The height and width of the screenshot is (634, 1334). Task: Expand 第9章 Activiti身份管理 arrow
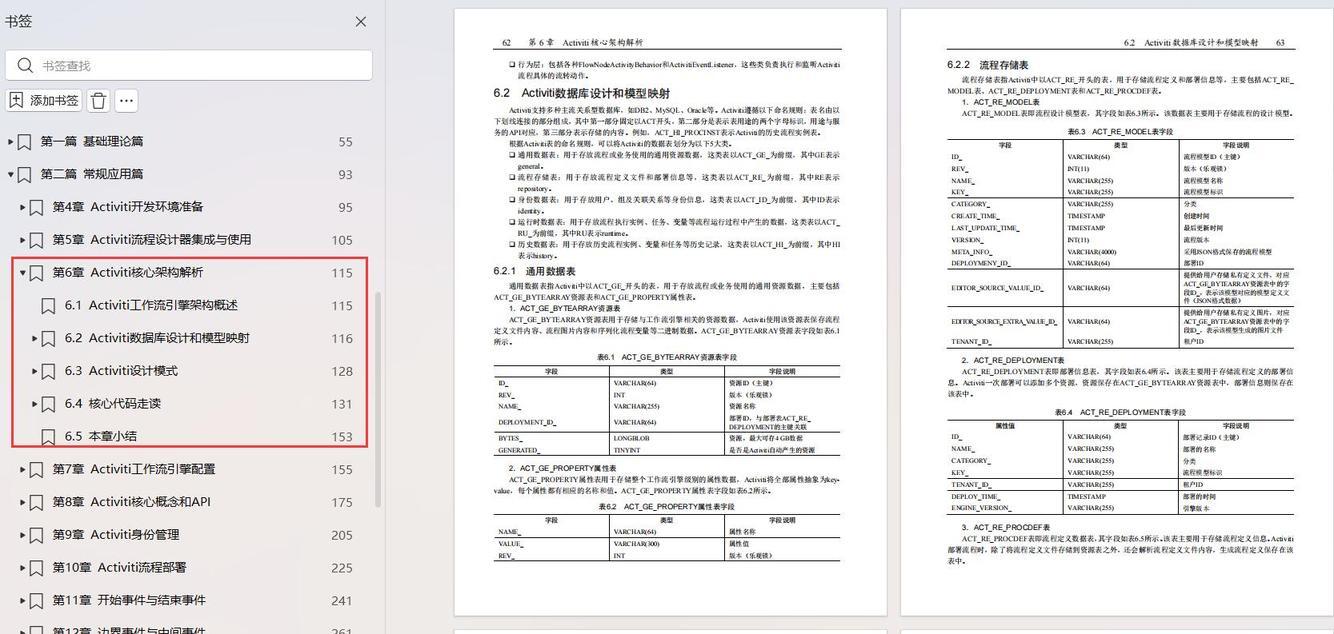pos(23,535)
